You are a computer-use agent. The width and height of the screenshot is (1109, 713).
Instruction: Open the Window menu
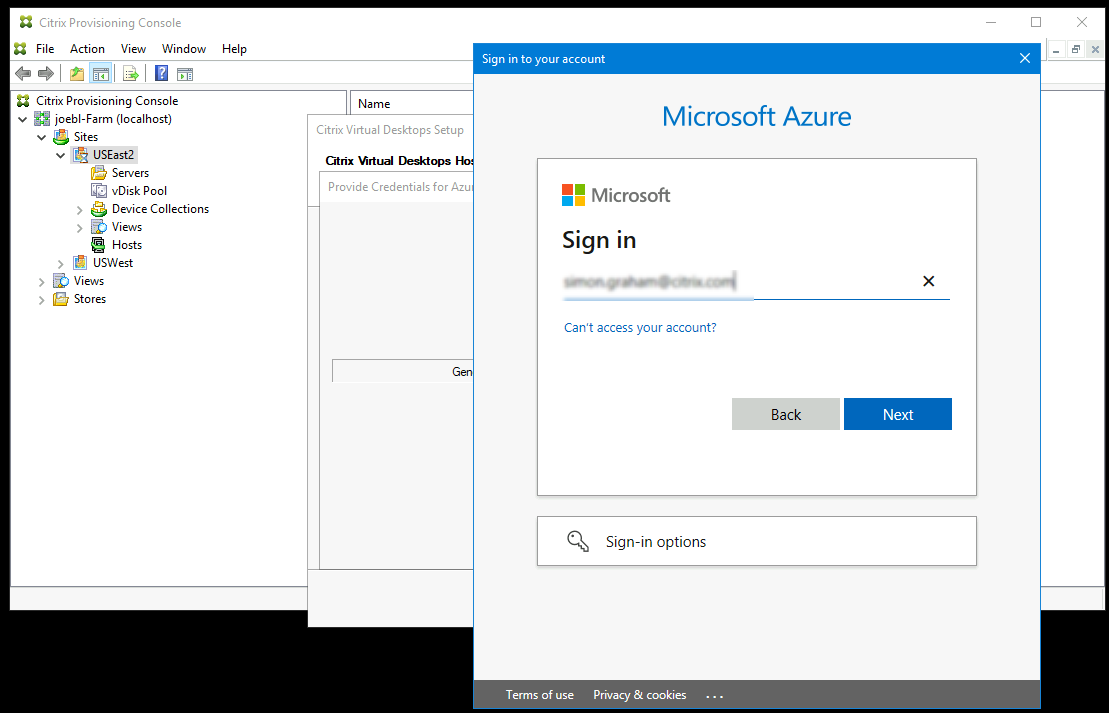(x=184, y=48)
